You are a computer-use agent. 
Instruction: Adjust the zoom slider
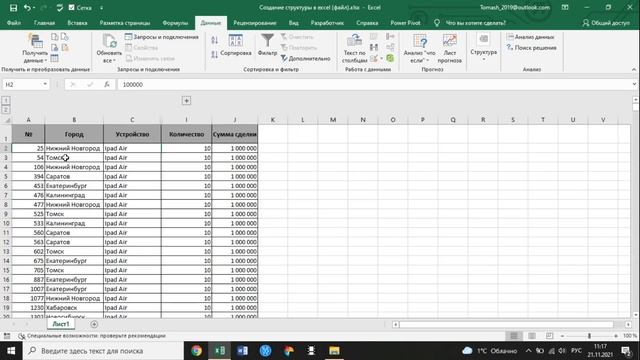click(x=589, y=336)
